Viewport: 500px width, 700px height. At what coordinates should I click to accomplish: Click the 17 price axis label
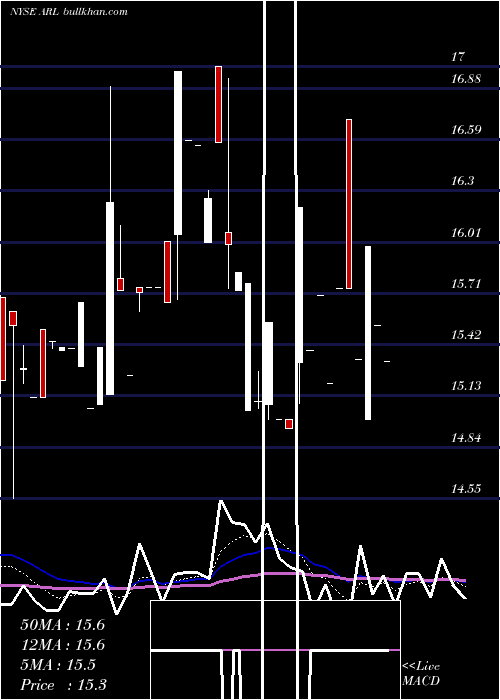click(458, 57)
